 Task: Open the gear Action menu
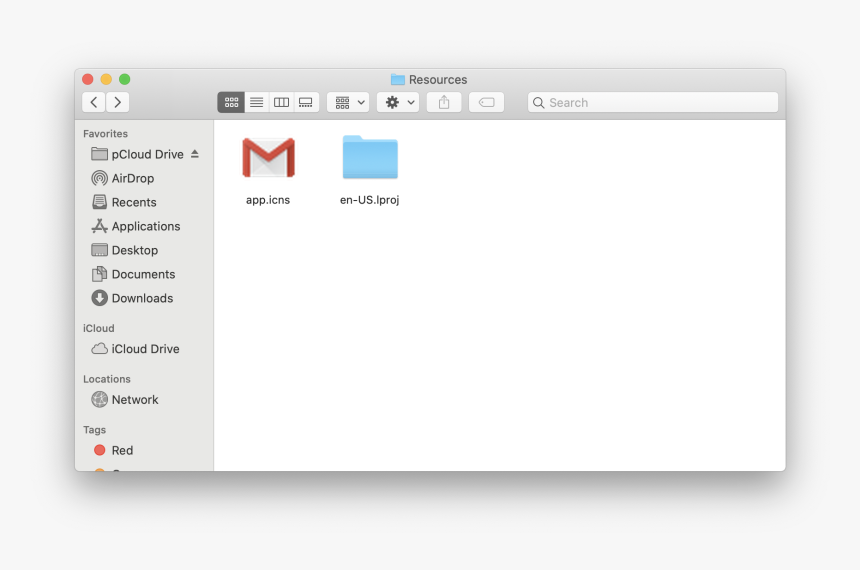tap(398, 102)
